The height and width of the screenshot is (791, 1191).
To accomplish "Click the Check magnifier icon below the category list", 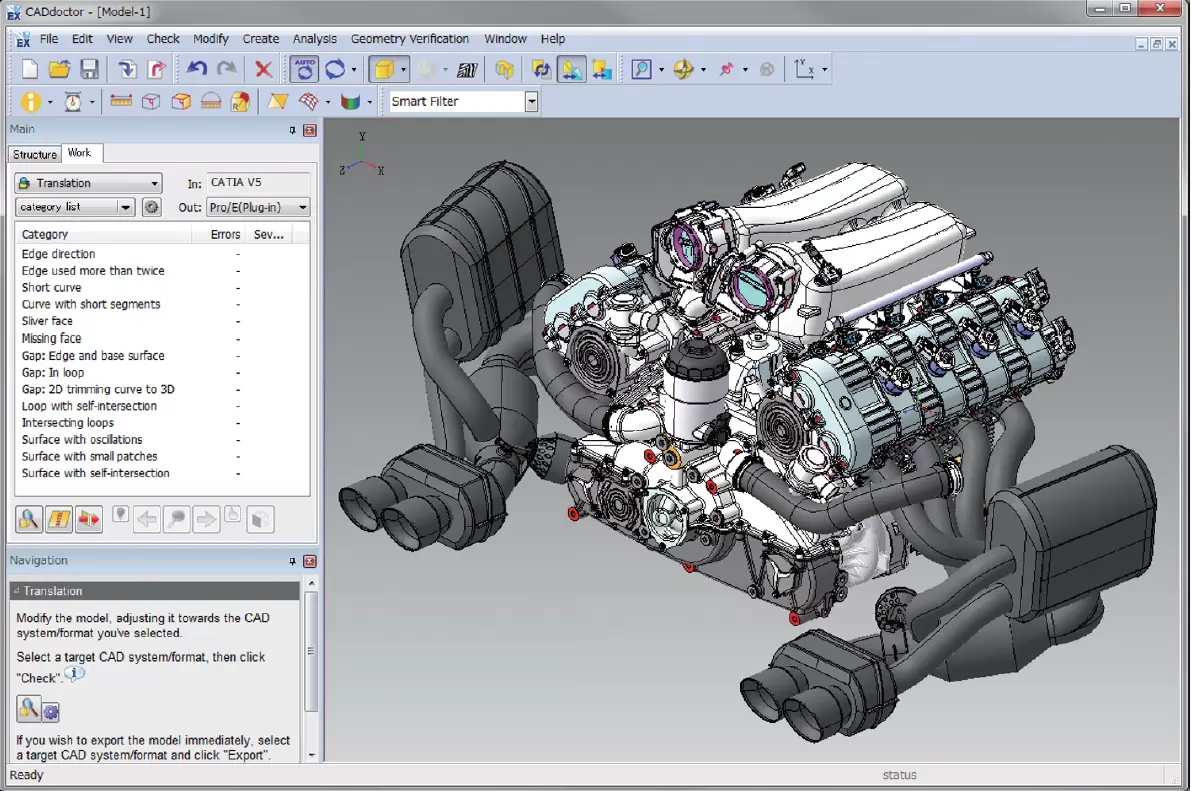I will pos(28,519).
